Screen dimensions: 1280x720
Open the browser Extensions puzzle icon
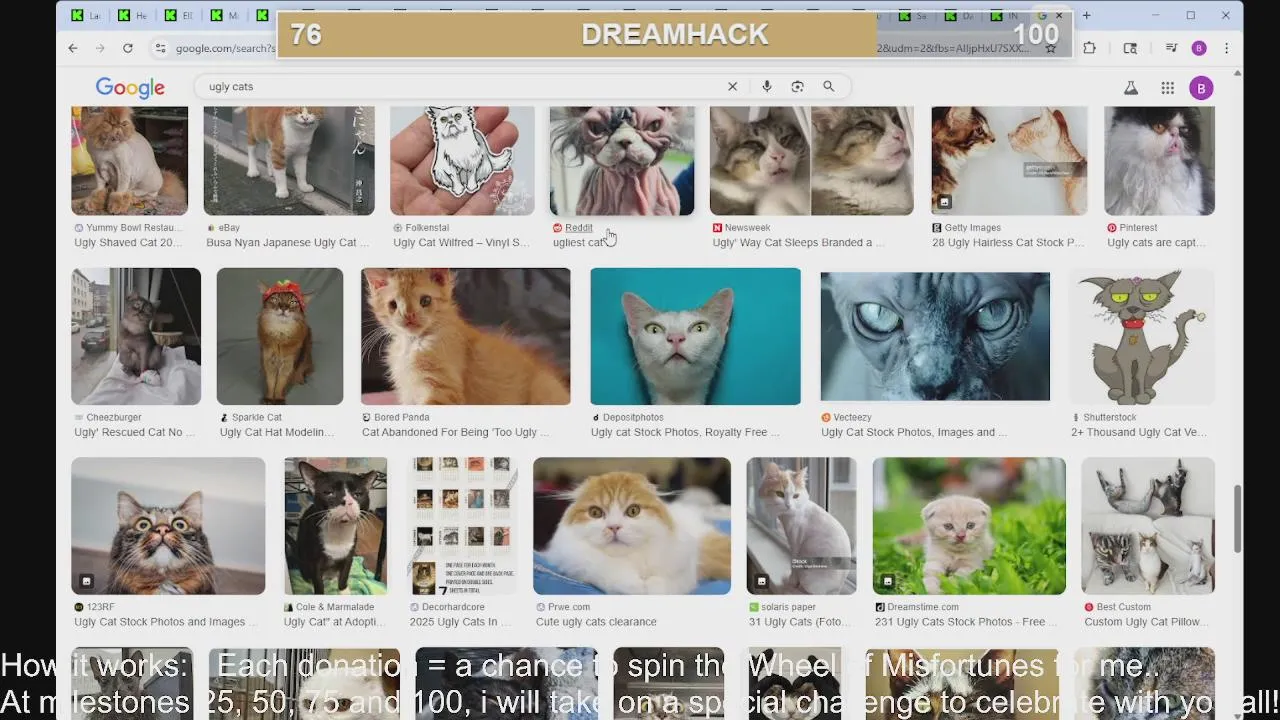(x=1090, y=48)
